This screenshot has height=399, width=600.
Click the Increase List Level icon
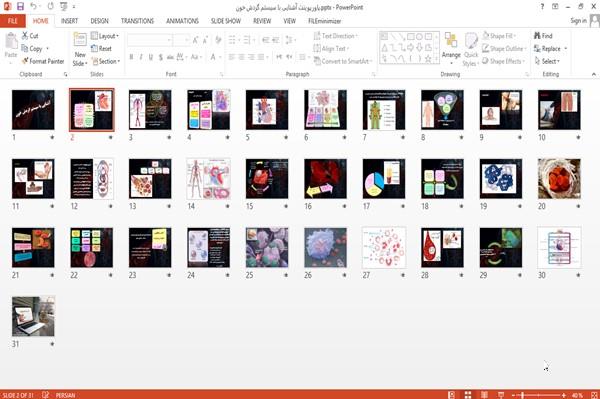276,40
